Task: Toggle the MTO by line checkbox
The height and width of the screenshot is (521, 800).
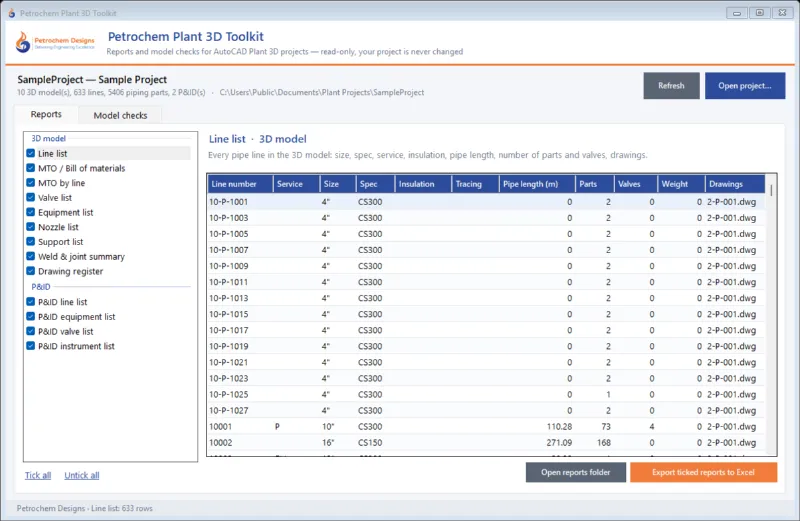Action: click(31, 183)
